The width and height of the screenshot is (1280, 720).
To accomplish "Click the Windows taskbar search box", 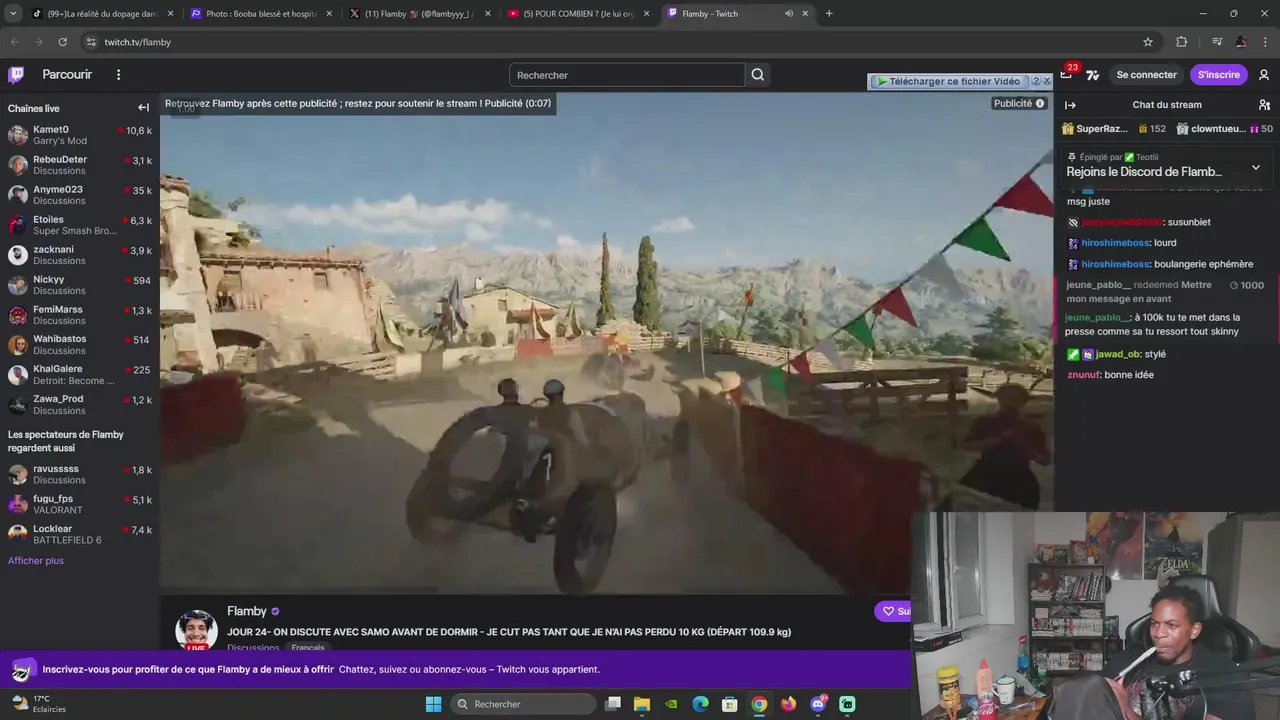I will 523,704.
